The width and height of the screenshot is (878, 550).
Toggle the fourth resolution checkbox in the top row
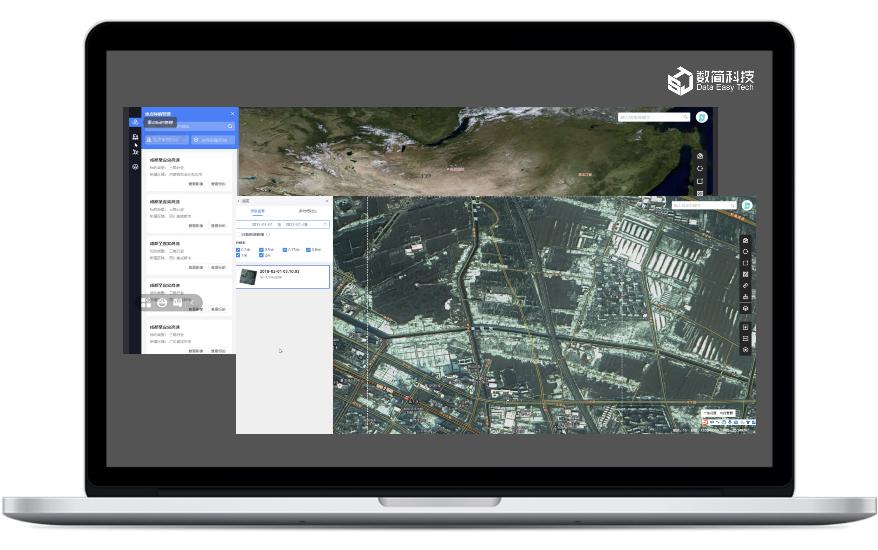[309, 250]
